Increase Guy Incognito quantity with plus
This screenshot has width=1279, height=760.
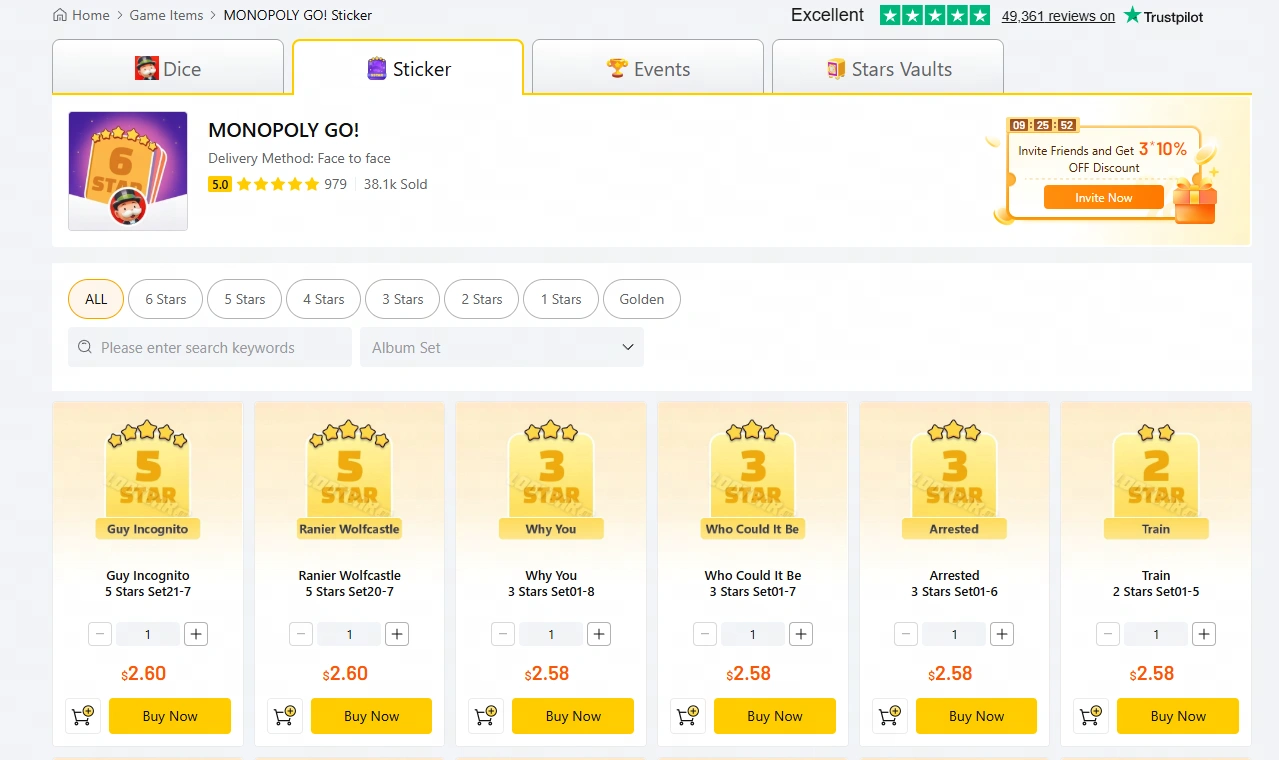pyautogui.click(x=196, y=634)
